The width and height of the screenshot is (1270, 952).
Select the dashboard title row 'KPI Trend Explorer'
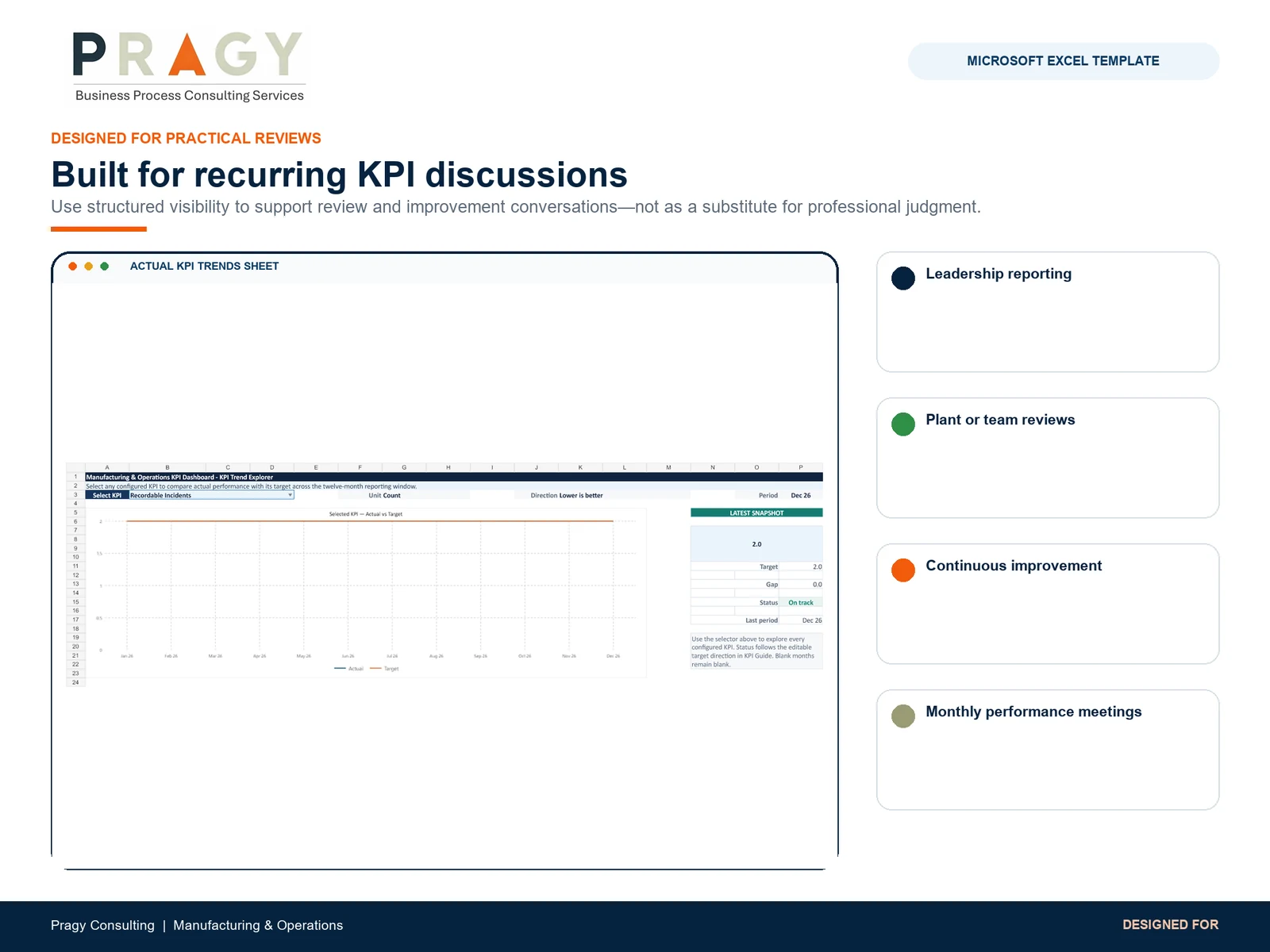click(454, 477)
